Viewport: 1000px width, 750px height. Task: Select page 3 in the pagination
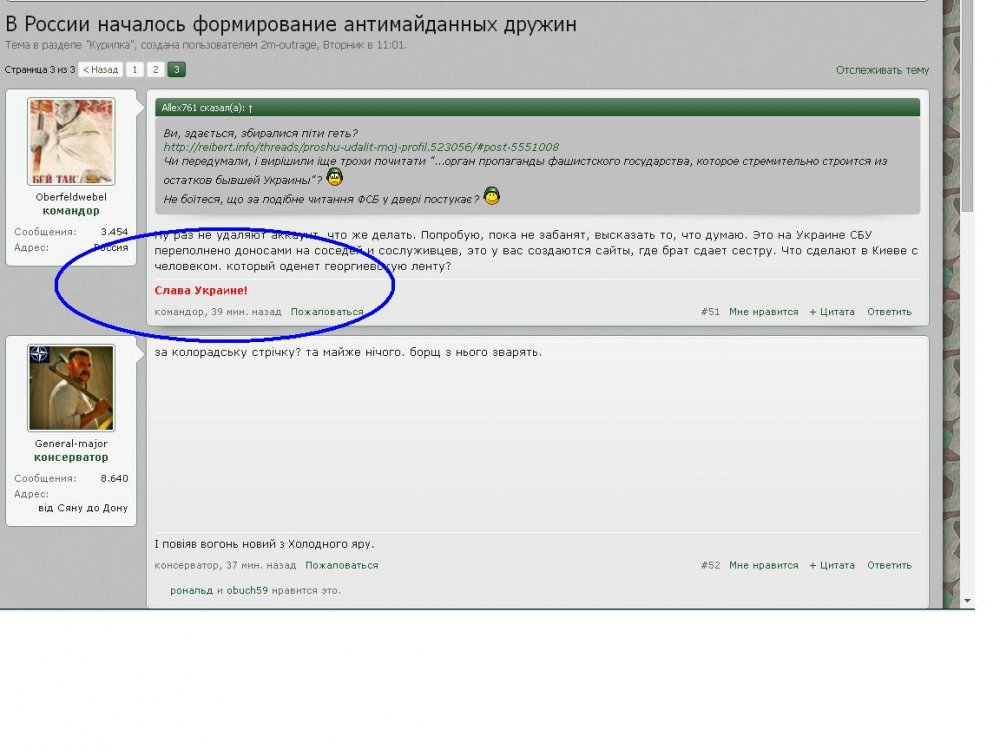click(177, 70)
